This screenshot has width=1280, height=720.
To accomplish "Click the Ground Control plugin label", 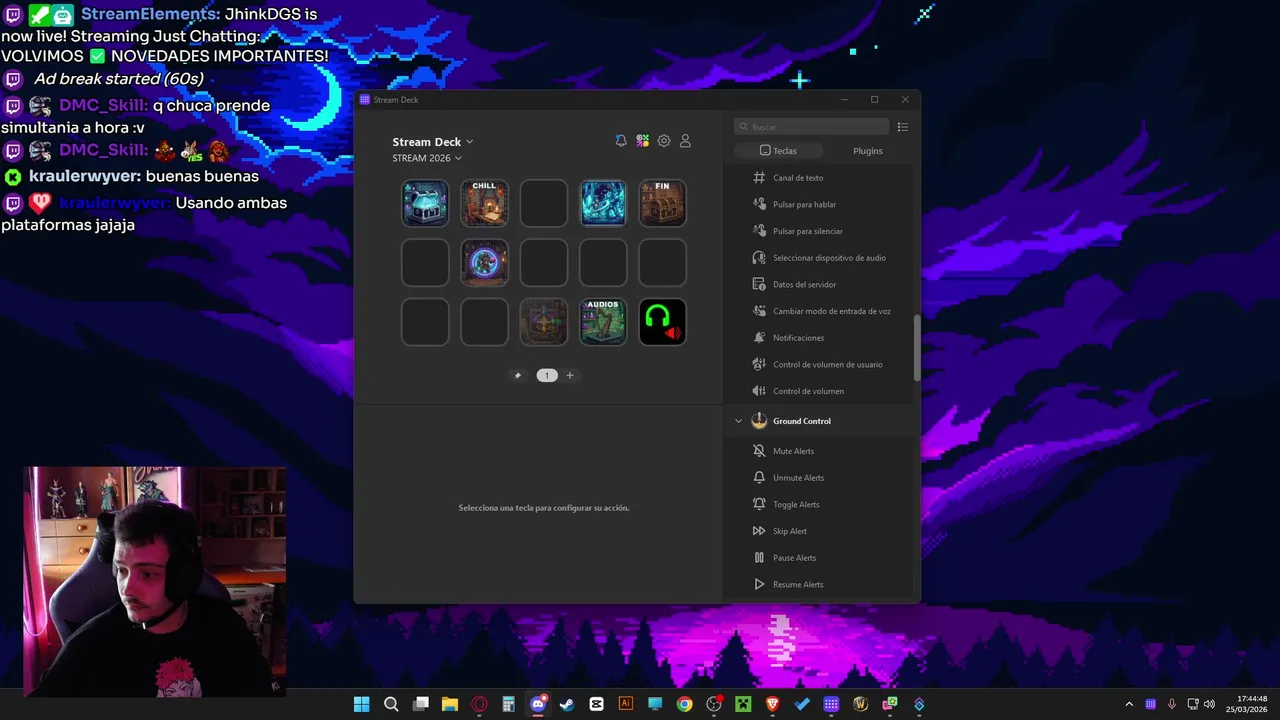I will (x=802, y=421).
